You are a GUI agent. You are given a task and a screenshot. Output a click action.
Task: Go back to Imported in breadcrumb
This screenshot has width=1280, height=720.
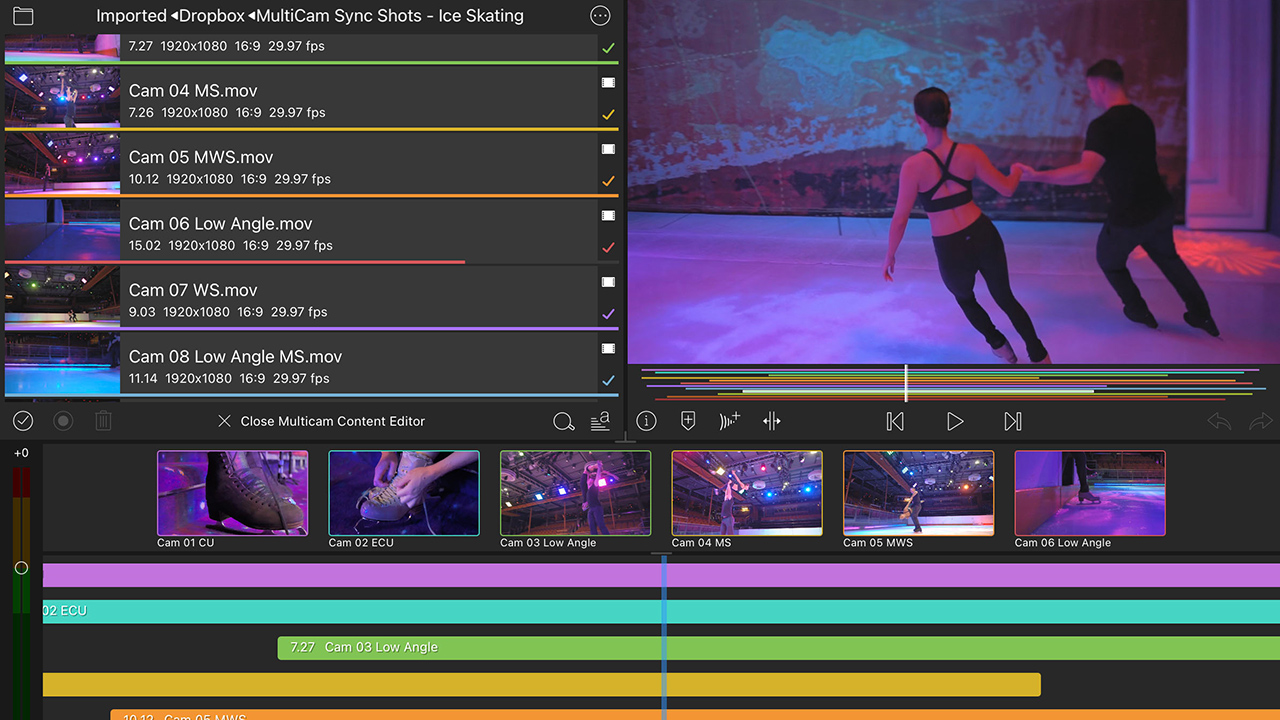131,16
